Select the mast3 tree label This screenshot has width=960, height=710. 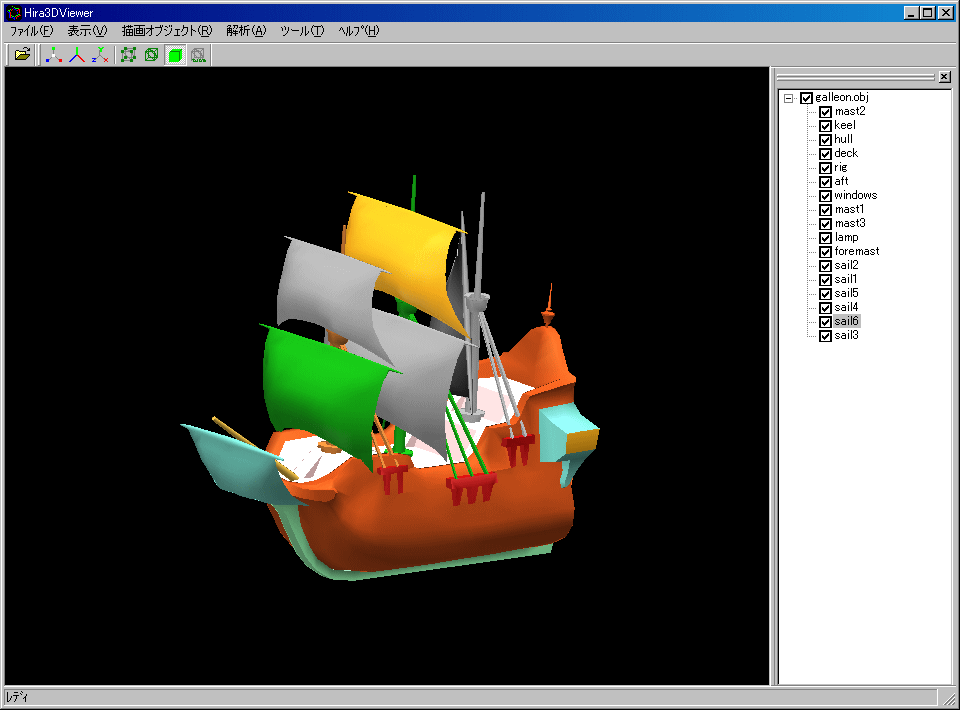point(850,223)
